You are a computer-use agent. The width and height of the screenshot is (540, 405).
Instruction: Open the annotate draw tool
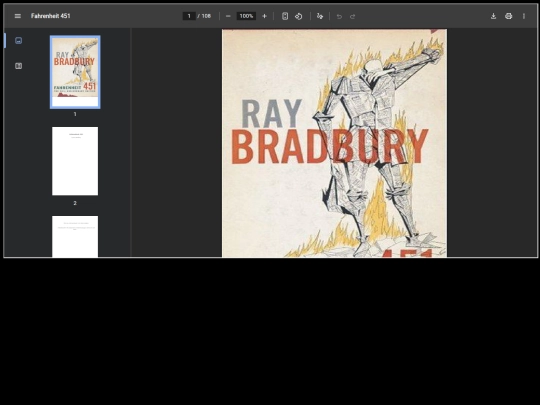point(320,16)
